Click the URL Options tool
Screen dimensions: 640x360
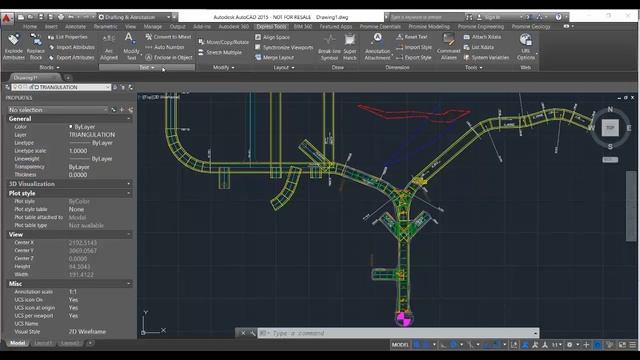coord(526,47)
